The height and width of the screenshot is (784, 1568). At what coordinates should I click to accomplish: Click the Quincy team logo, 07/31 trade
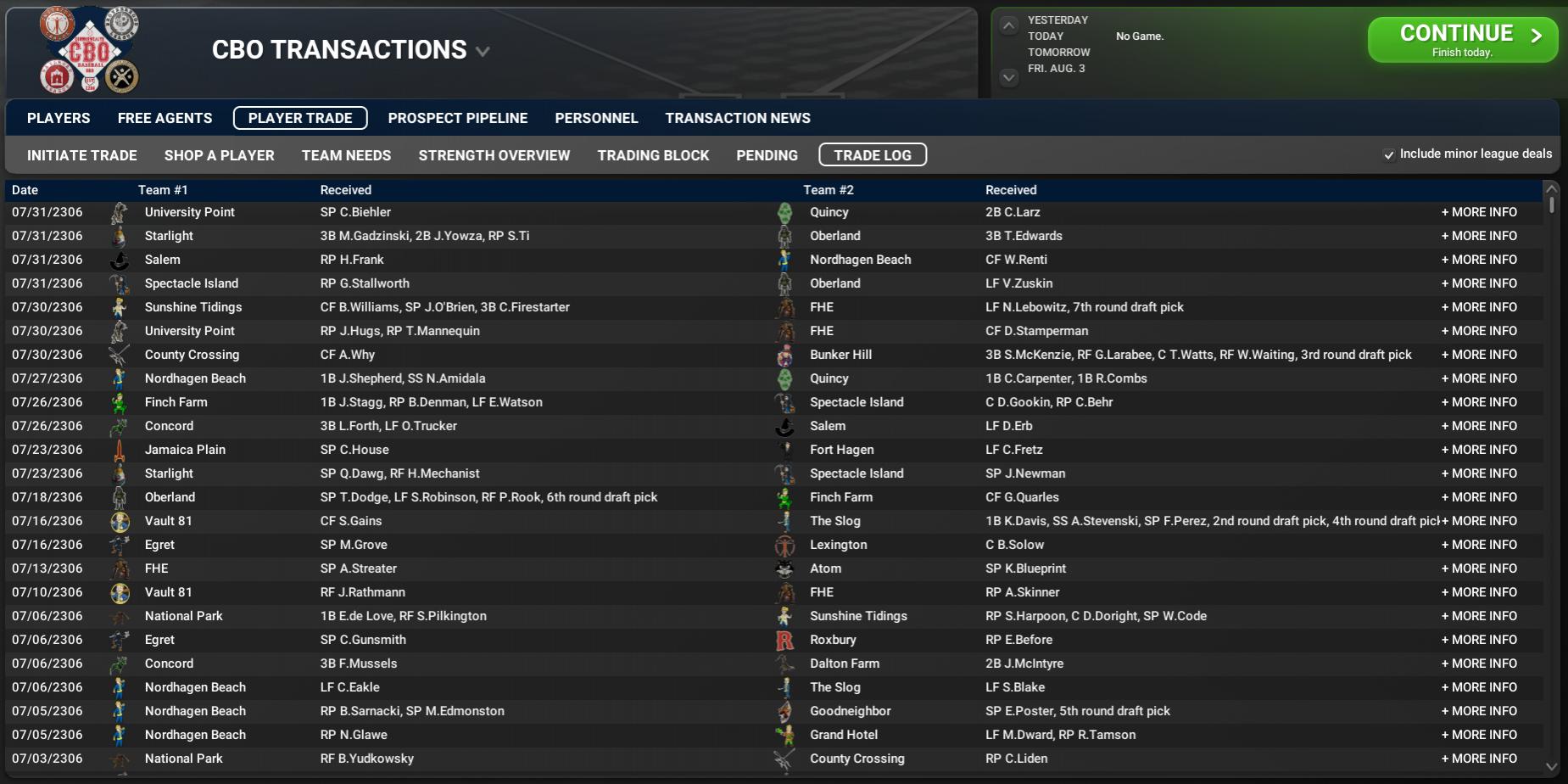[x=785, y=213]
